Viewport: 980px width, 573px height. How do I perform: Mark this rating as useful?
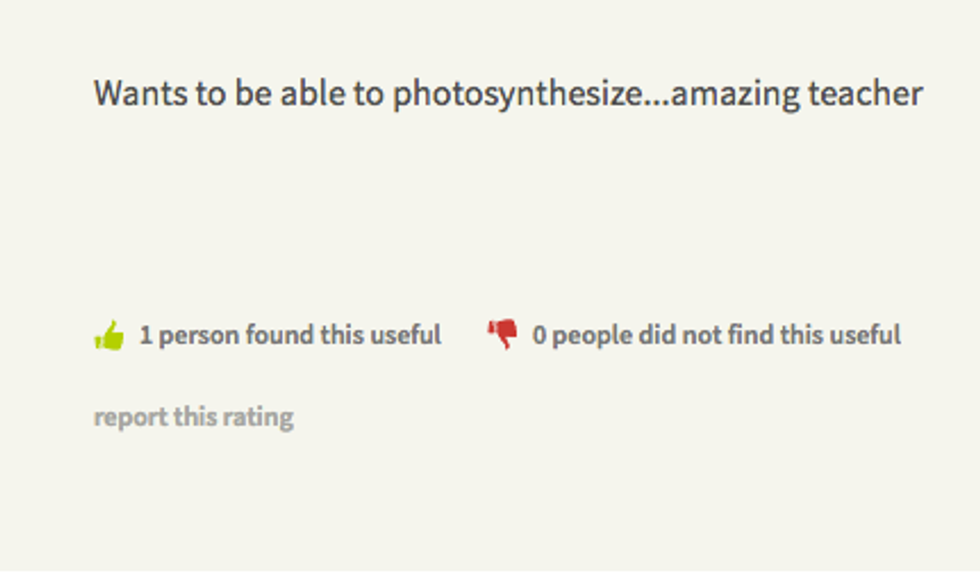(109, 335)
